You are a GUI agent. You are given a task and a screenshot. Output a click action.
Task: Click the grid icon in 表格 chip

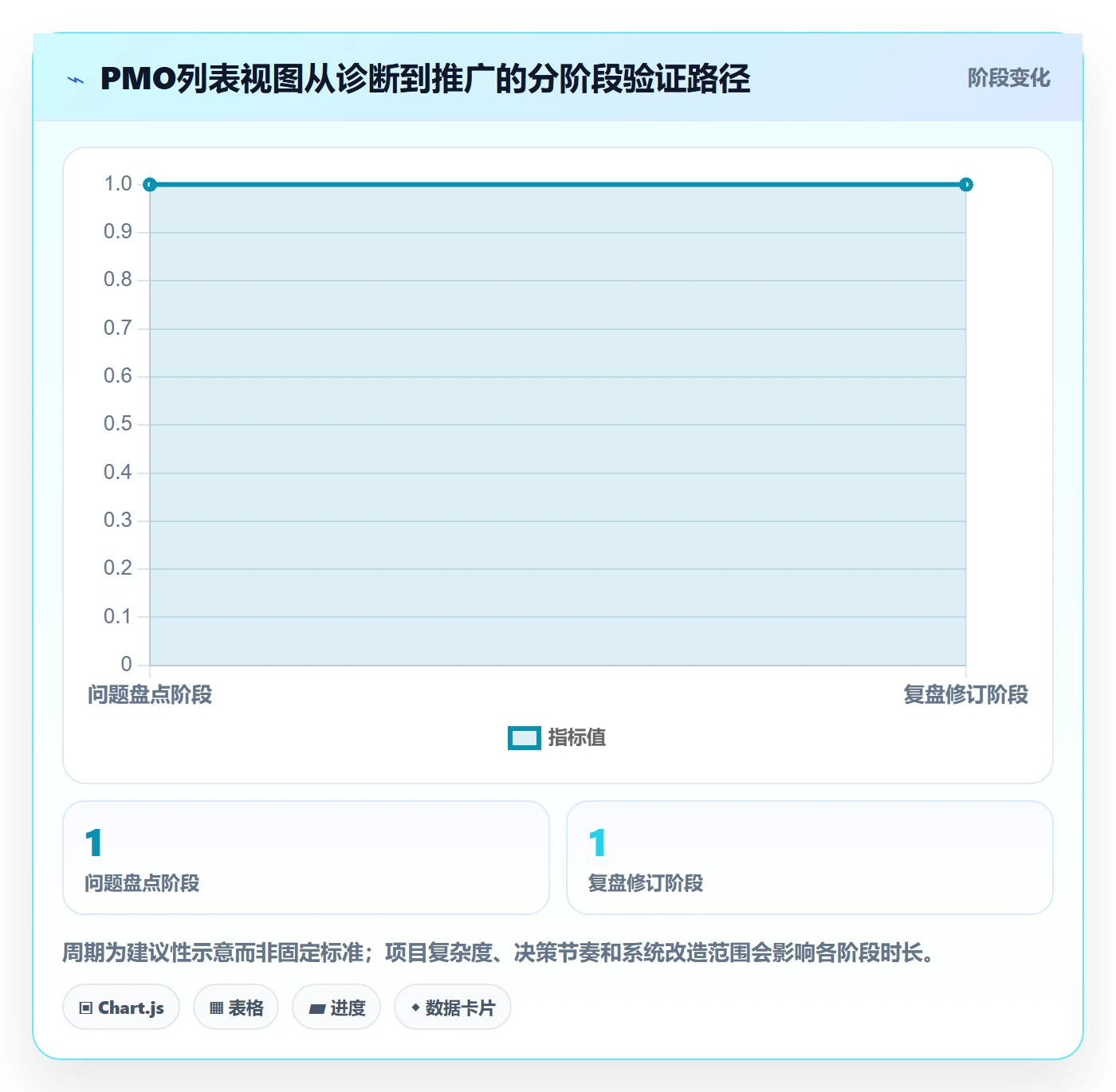[216, 1008]
